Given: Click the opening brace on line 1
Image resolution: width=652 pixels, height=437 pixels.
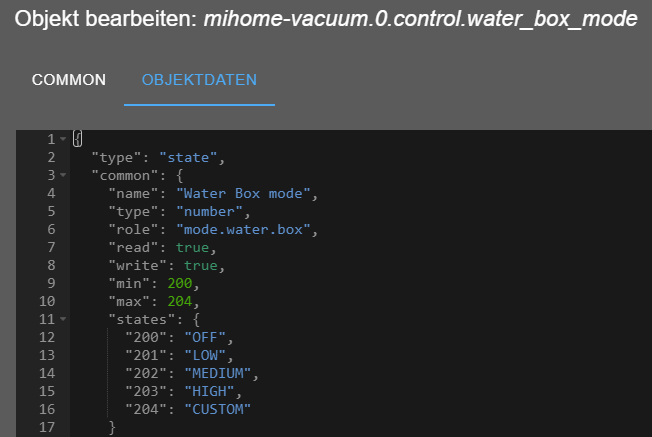Looking at the screenshot, I should pos(78,138).
